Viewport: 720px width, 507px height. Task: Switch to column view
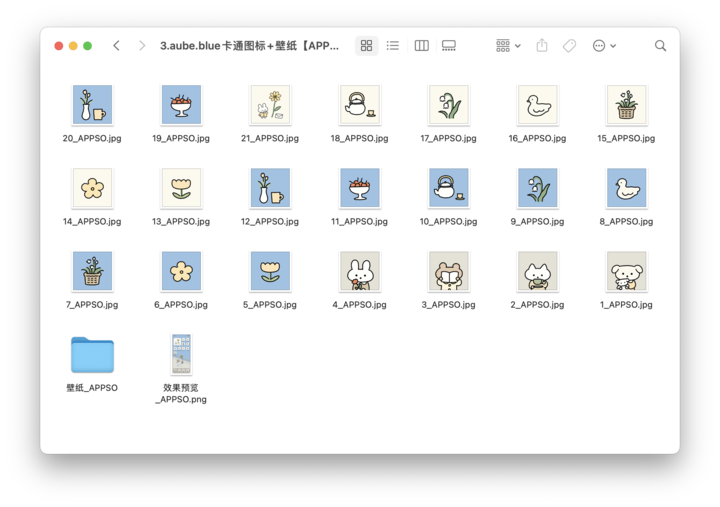pos(421,46)
